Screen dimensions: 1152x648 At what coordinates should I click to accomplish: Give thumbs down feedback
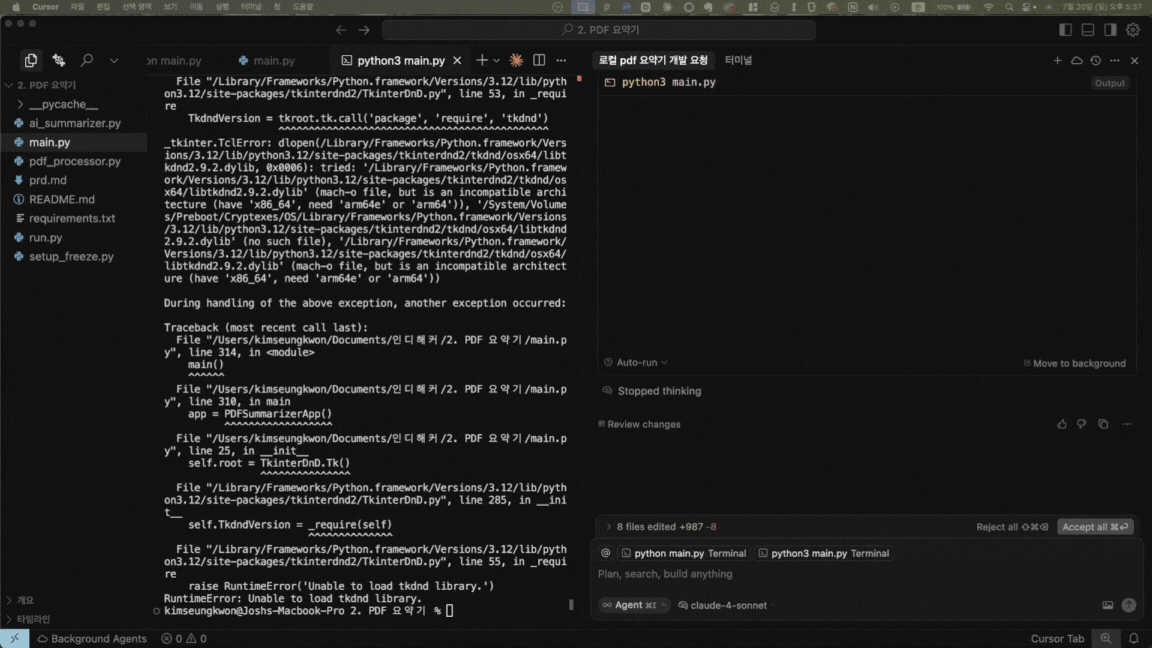click(1081, 424)
